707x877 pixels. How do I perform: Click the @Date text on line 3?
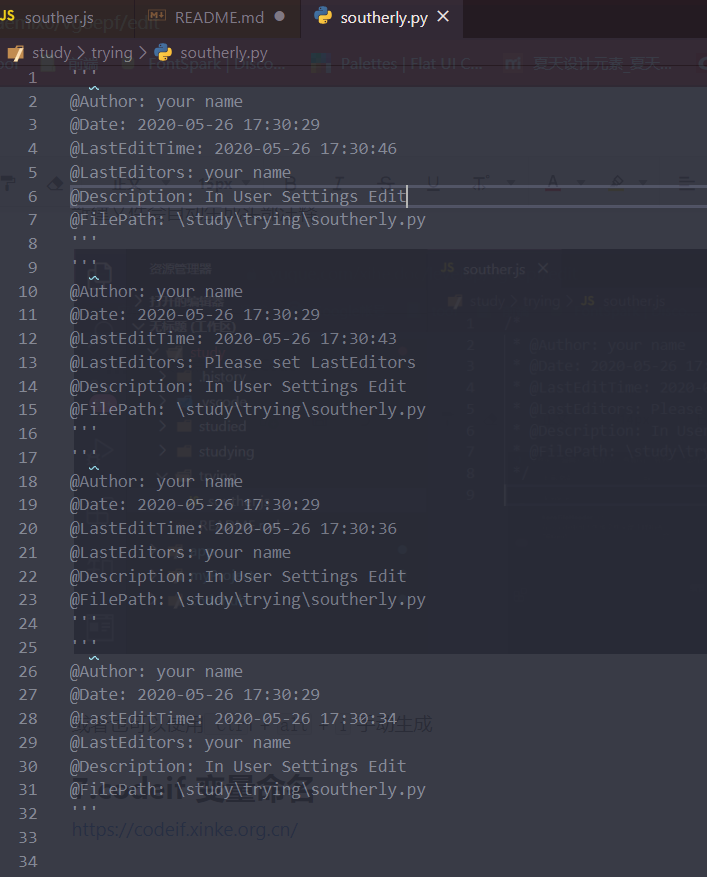pos(195,125)
